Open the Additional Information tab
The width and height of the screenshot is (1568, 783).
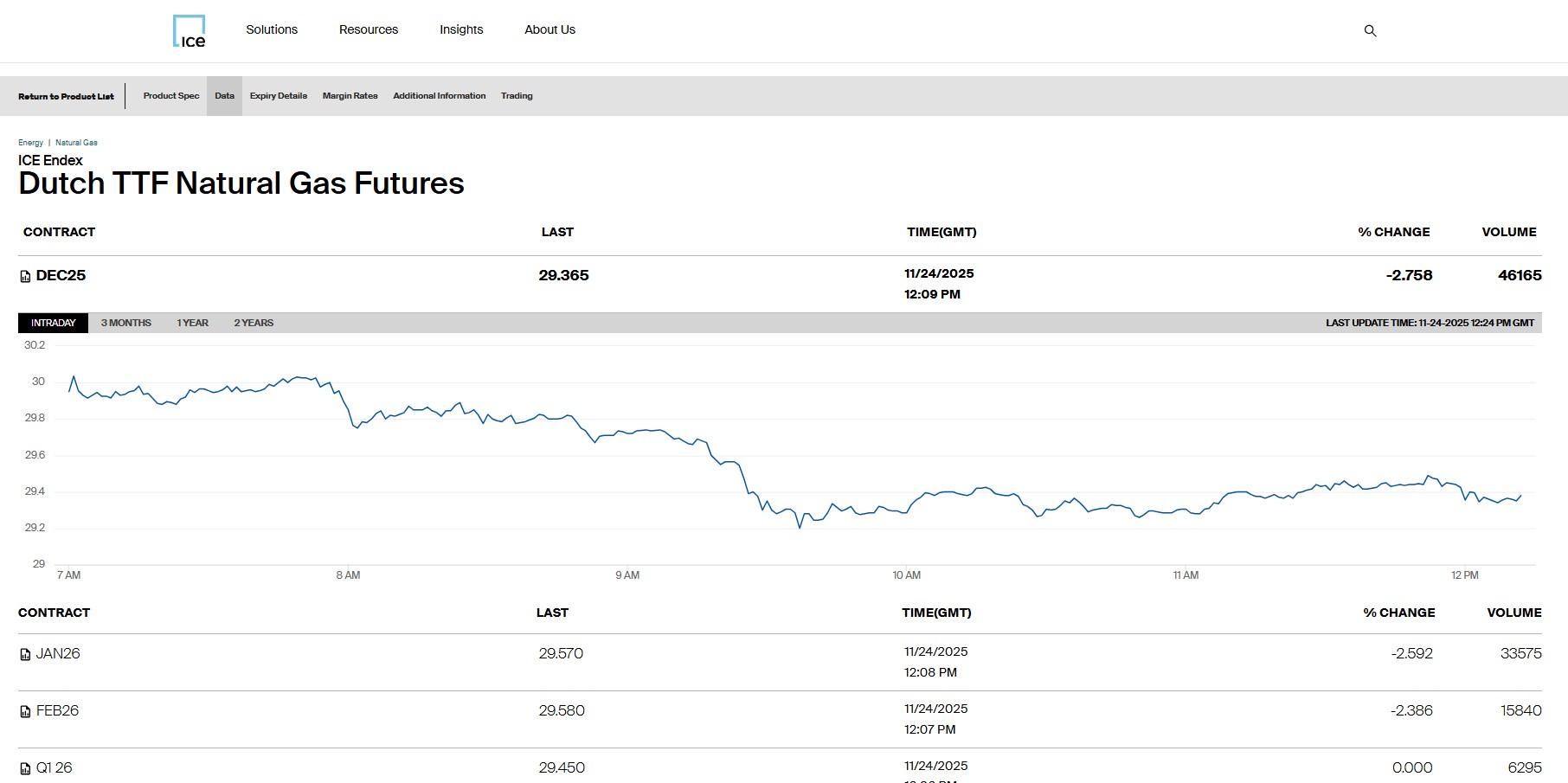439,96
